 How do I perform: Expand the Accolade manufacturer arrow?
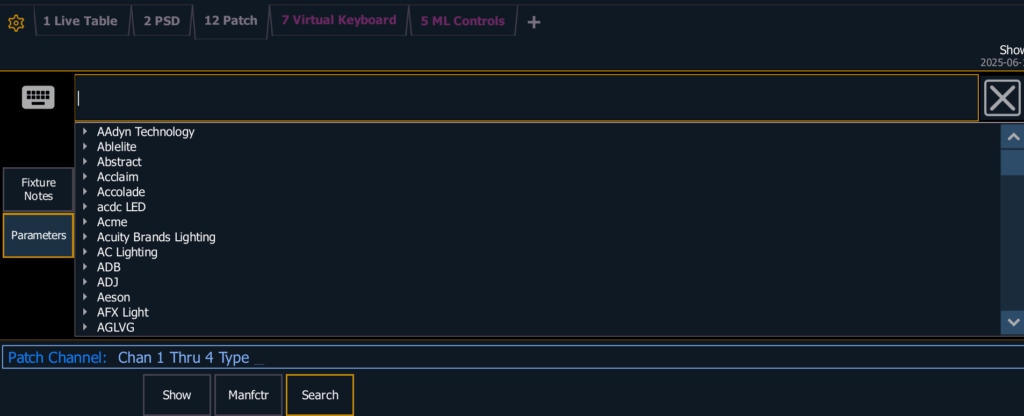(86, 191)
